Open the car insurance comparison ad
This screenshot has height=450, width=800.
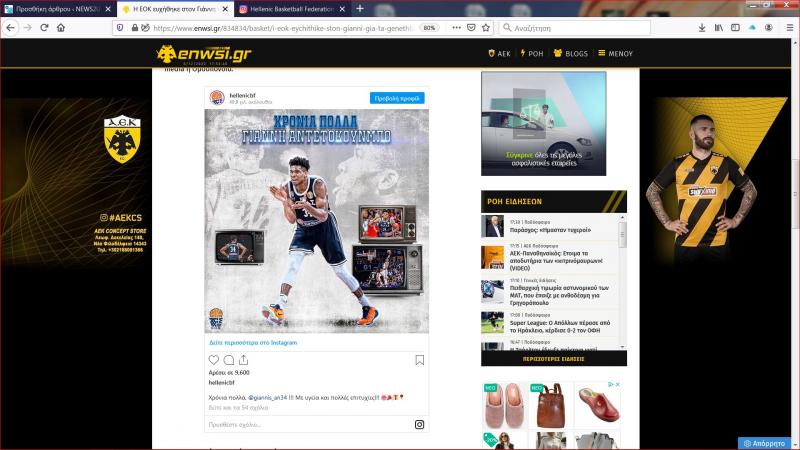pyautogui.click(x=543, y=123)
